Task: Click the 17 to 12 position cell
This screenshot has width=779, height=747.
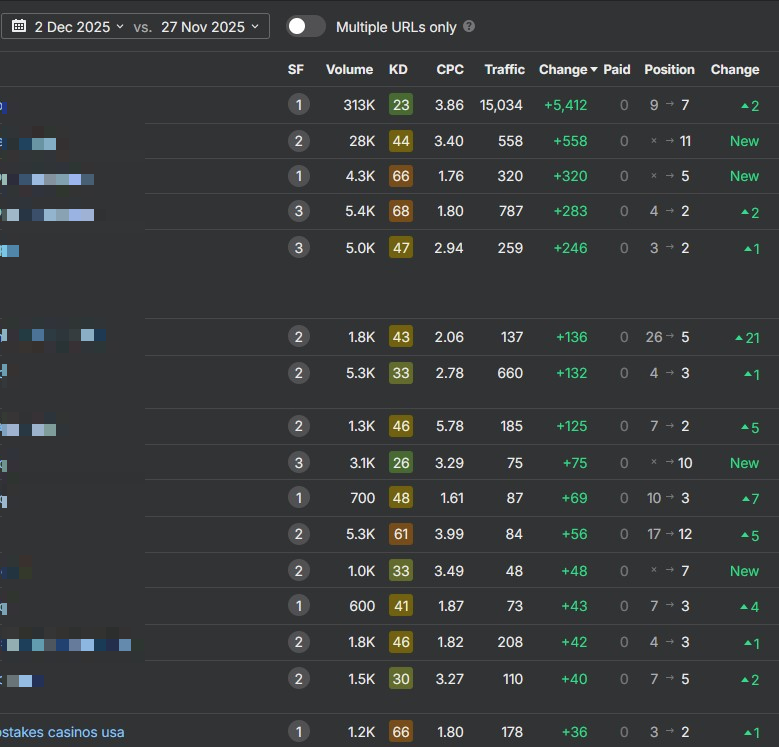Action: 669,534
